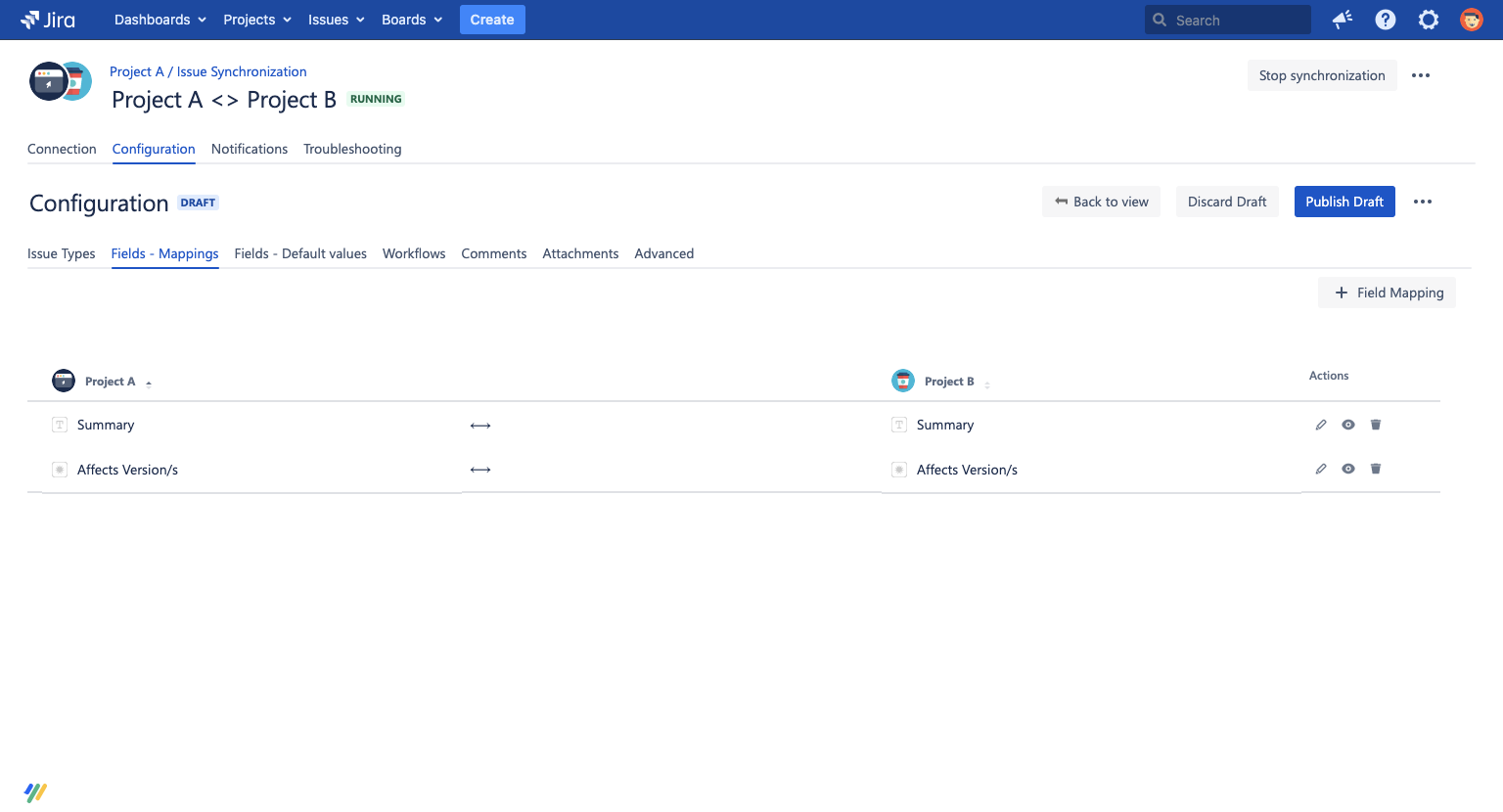Open the help question mark icon
The width and height of the screenshot is (1503, 812).
point(1386,20)
